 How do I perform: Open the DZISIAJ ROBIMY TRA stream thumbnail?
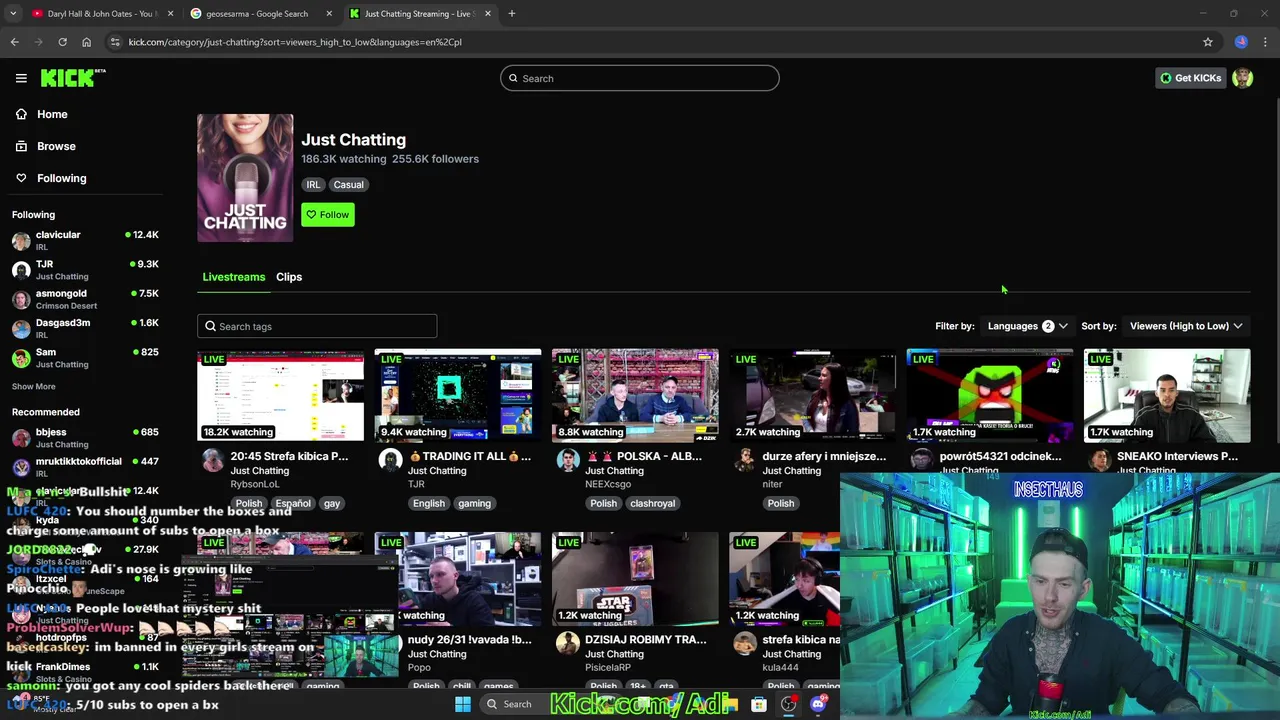click(x=635, y=578)
